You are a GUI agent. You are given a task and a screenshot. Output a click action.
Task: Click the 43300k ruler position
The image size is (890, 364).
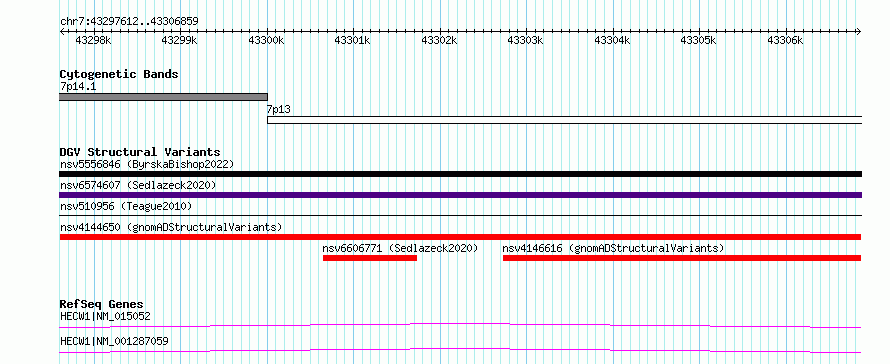(x=267, y=40)
